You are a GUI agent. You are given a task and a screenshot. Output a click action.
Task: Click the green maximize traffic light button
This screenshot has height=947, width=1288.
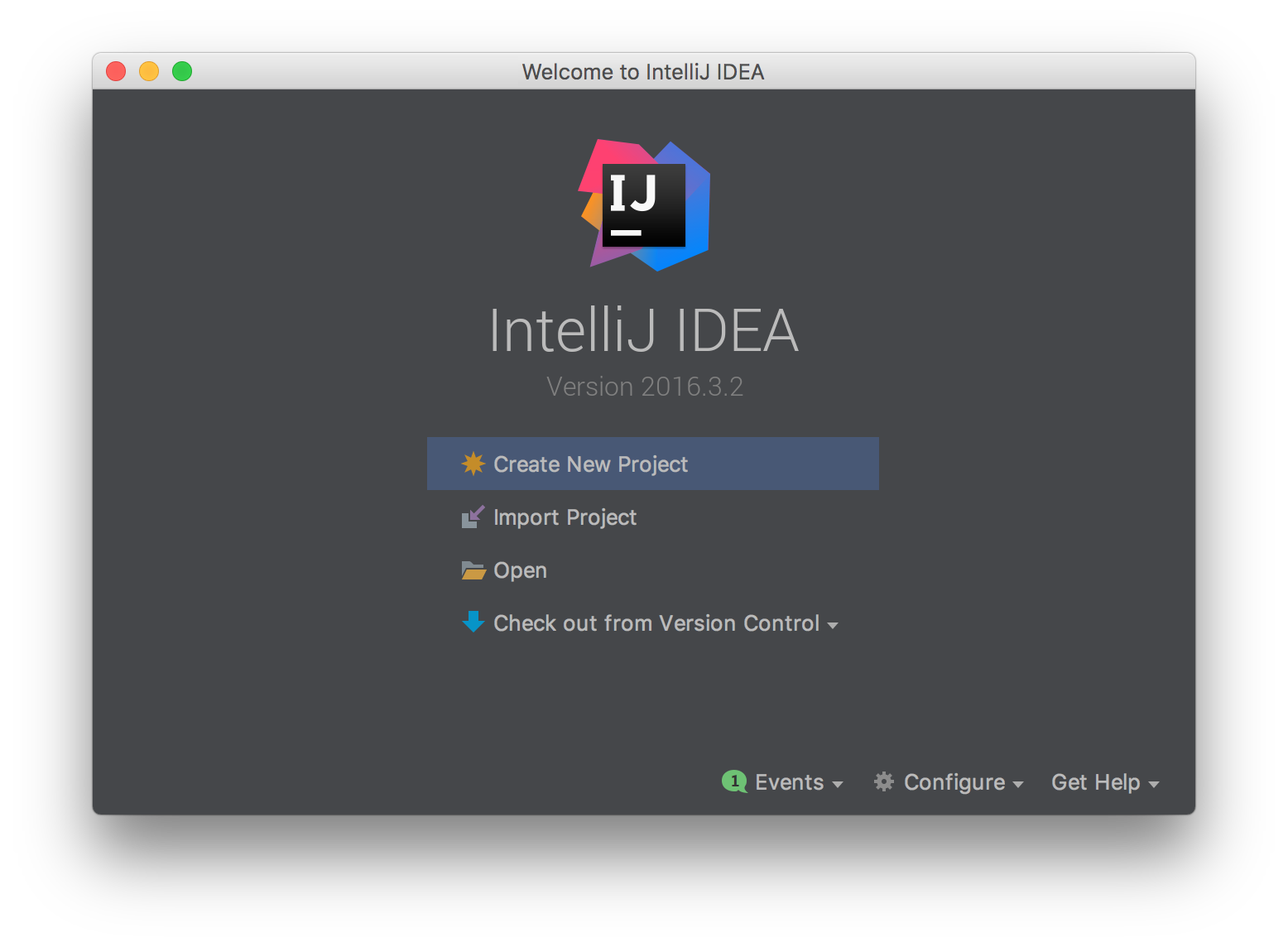[x=181, y=71]
